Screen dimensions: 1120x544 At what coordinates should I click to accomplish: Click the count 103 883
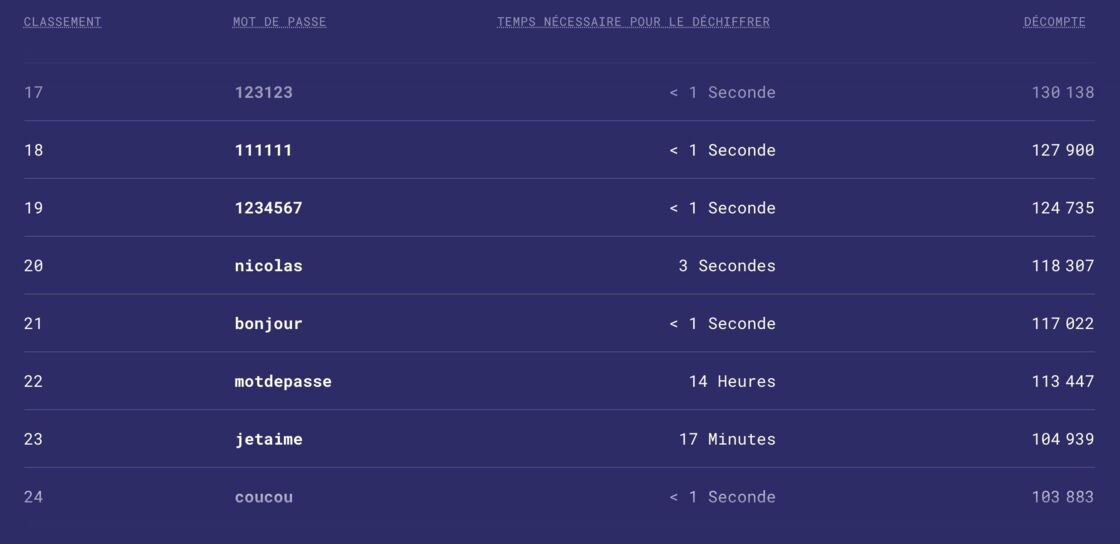click(1063, 498)
